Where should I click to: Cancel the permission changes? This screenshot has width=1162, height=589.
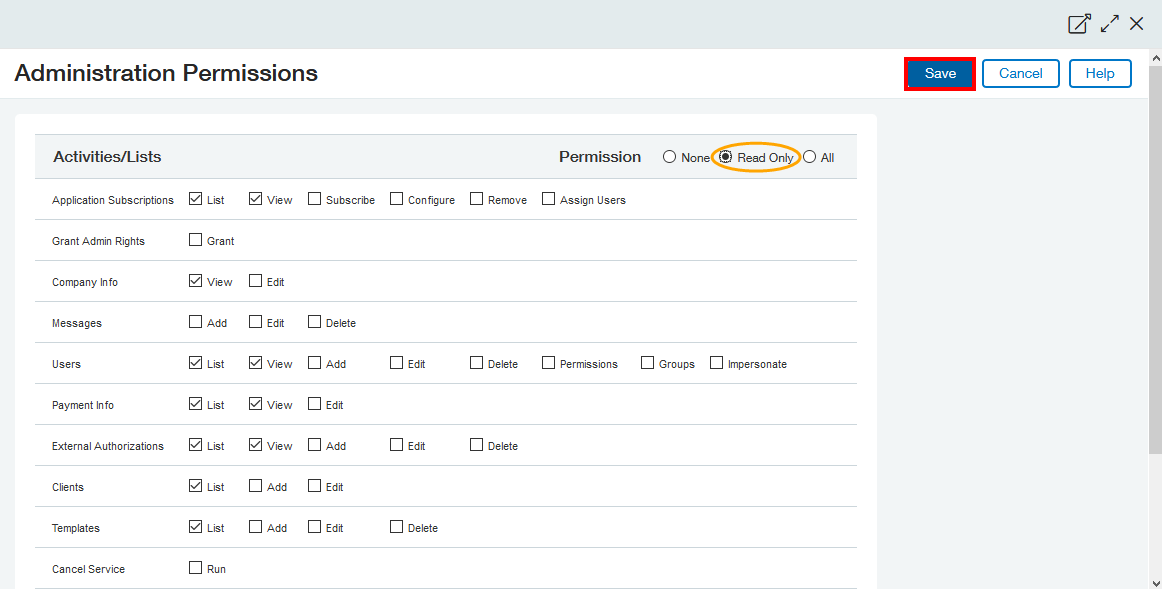coord(1020,74)
